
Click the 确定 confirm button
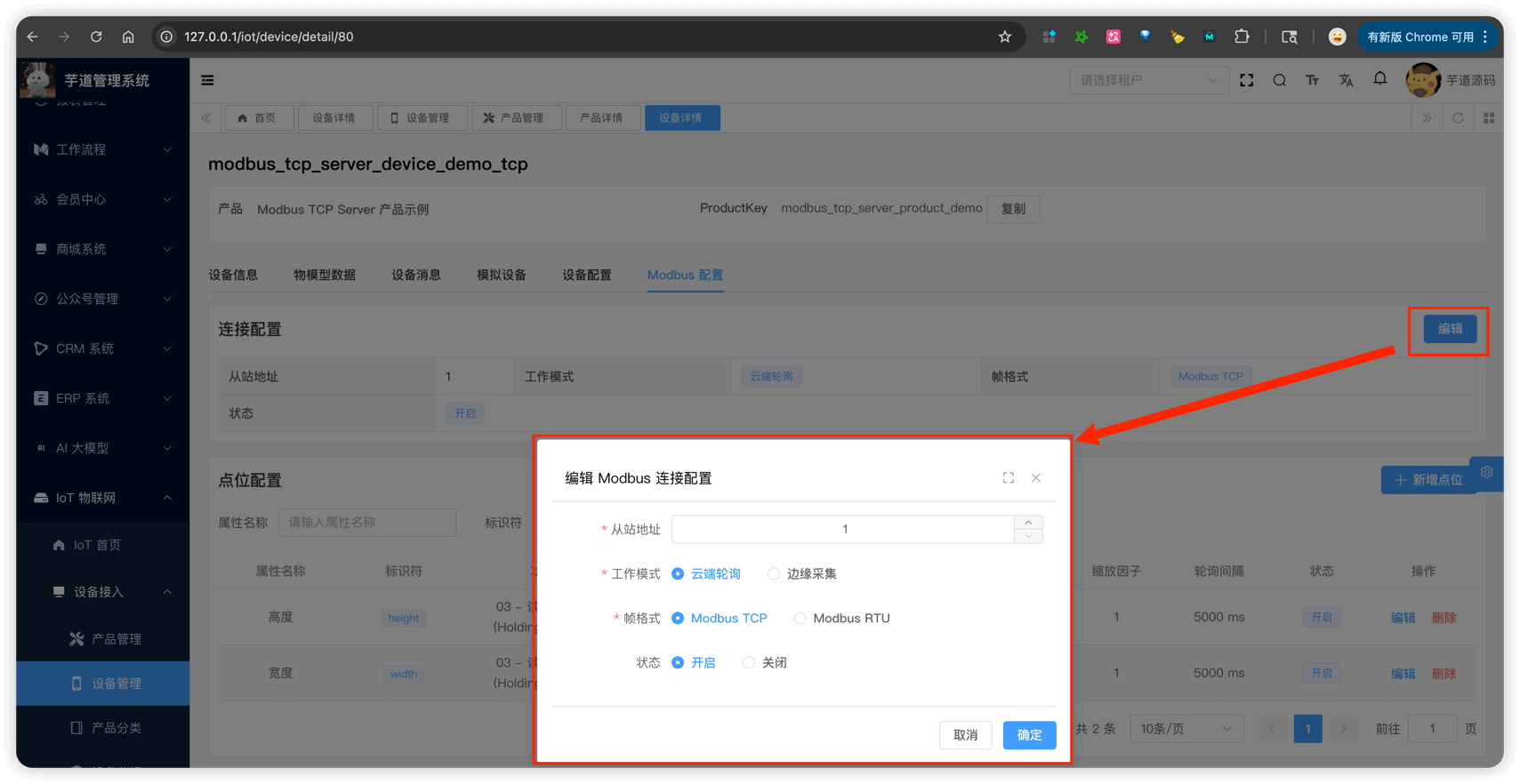coord(1029,735)
